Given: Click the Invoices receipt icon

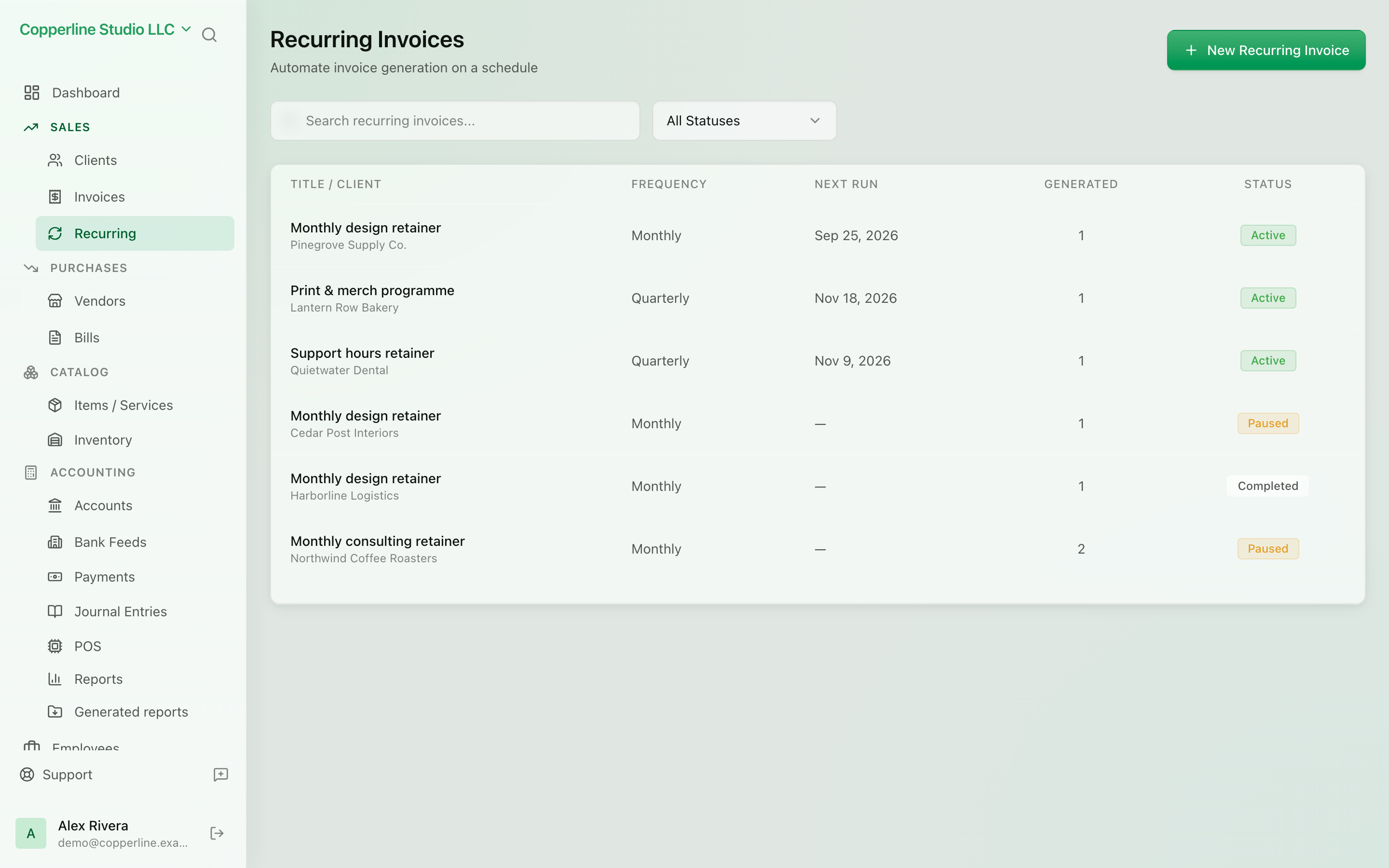Looking at the screenshot, I should [x=55, y=197].
